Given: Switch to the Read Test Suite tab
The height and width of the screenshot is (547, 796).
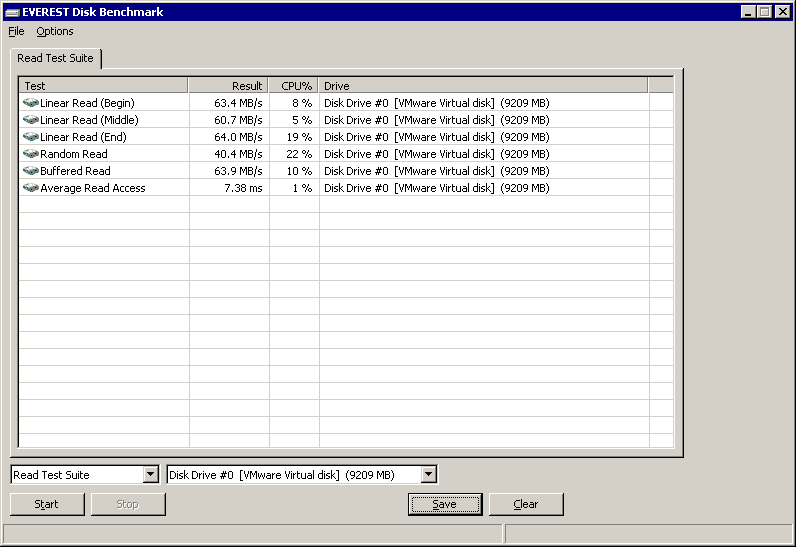Looking at the screenshot, I should (x=55, y=58).
